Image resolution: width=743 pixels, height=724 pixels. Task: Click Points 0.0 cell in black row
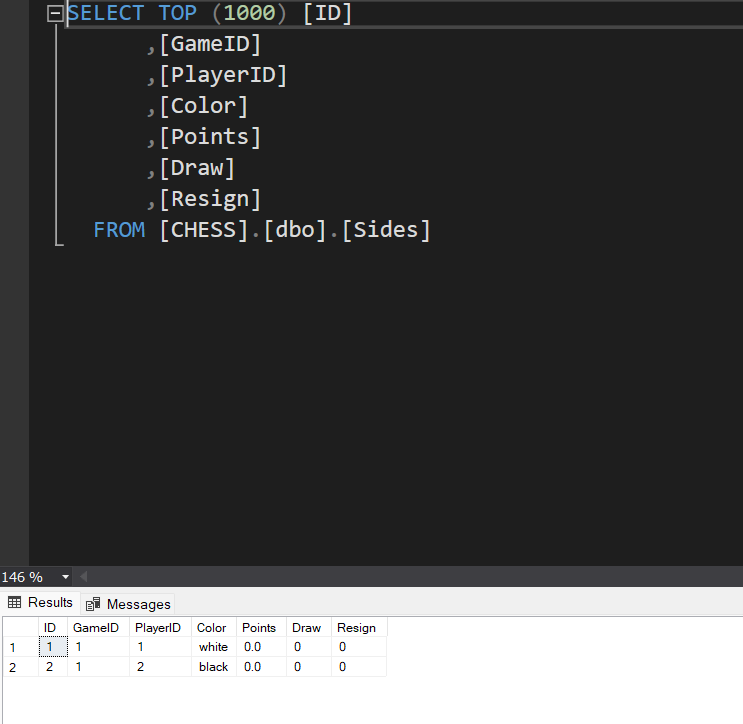click(x=261, y=667)
